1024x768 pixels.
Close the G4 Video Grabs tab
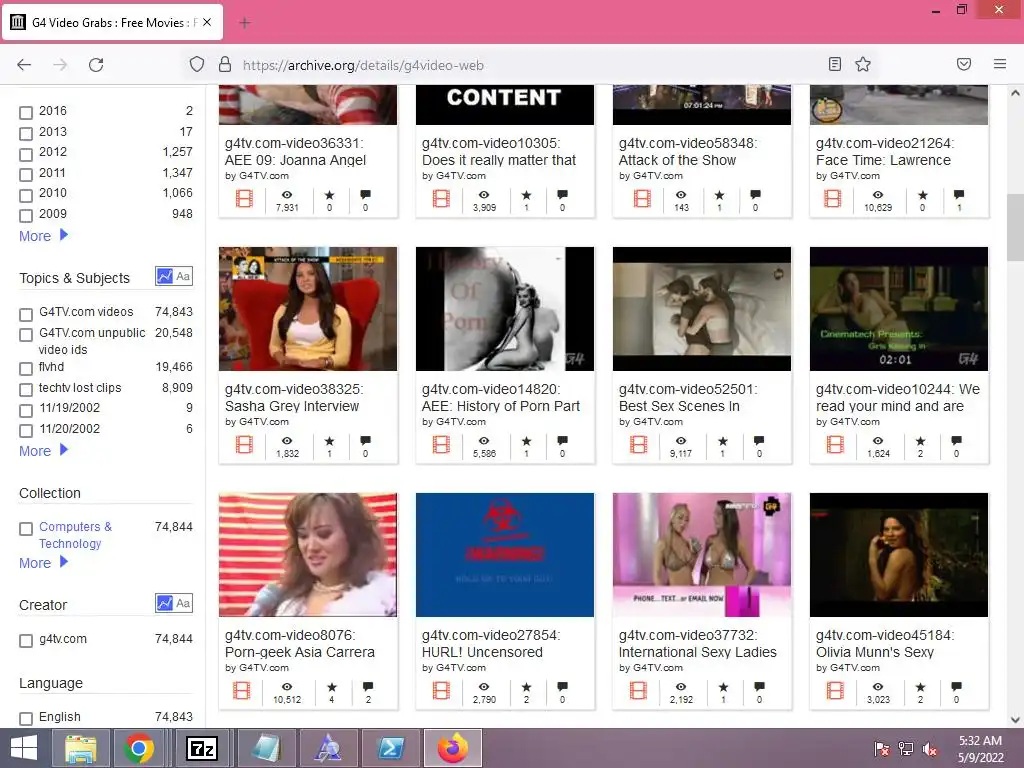click(x=207, y=22)
